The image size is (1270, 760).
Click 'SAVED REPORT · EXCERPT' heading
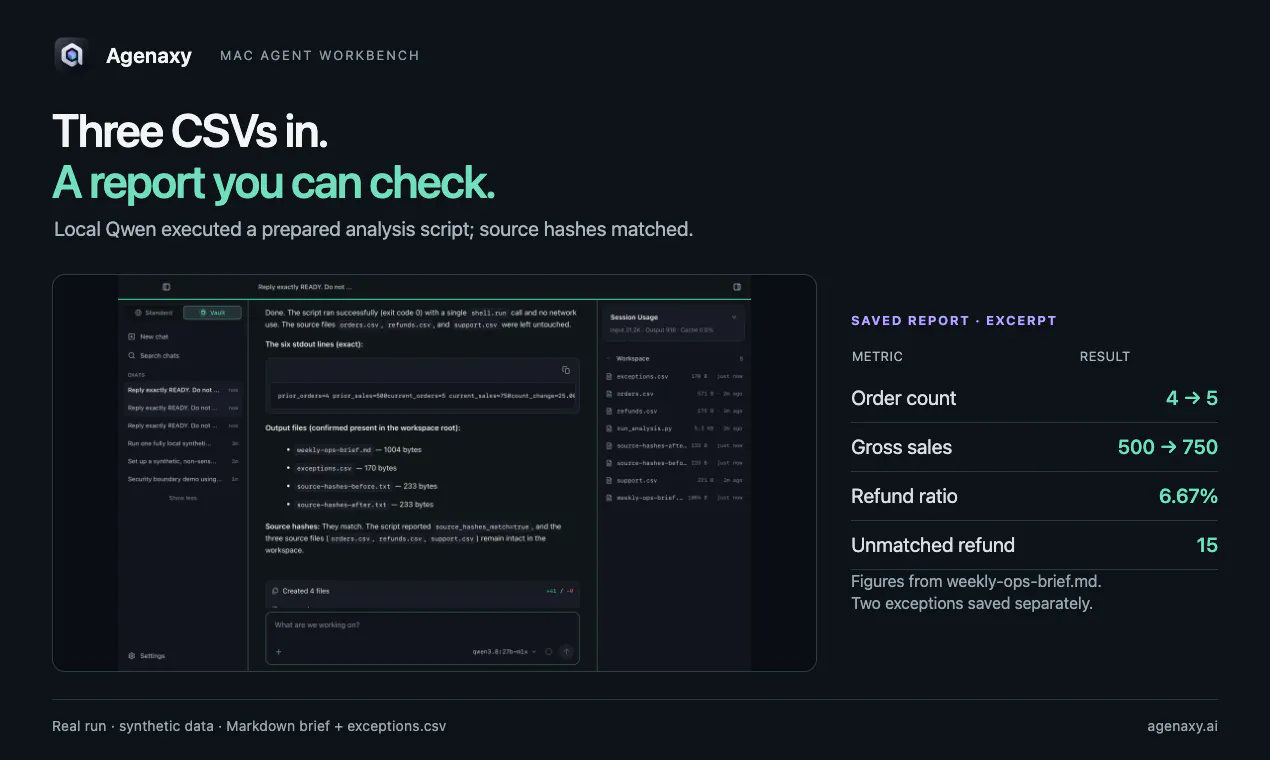tap(954, 321)
